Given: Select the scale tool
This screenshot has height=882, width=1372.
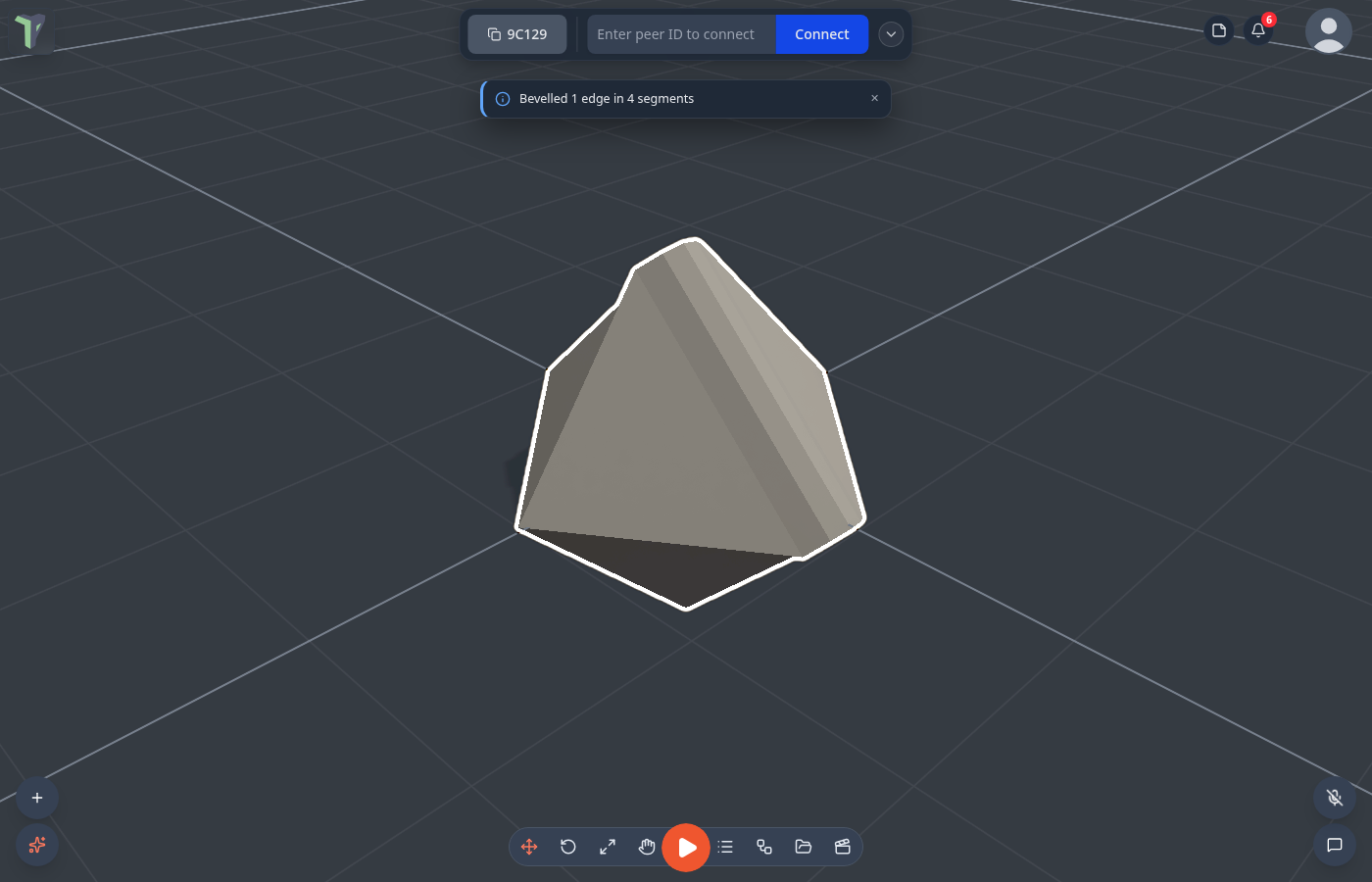Looking at the screenshot, I should pos(608,847).
